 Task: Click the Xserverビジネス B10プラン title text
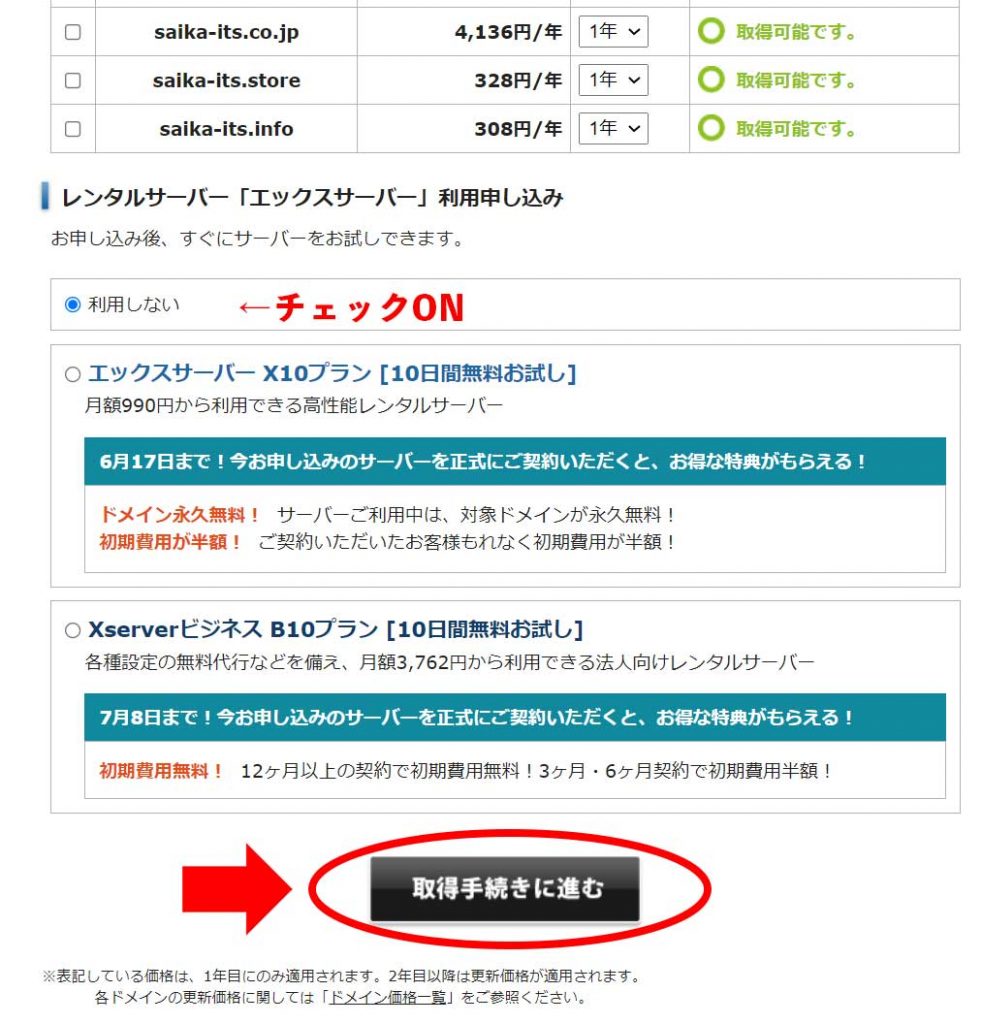(336, 630)
